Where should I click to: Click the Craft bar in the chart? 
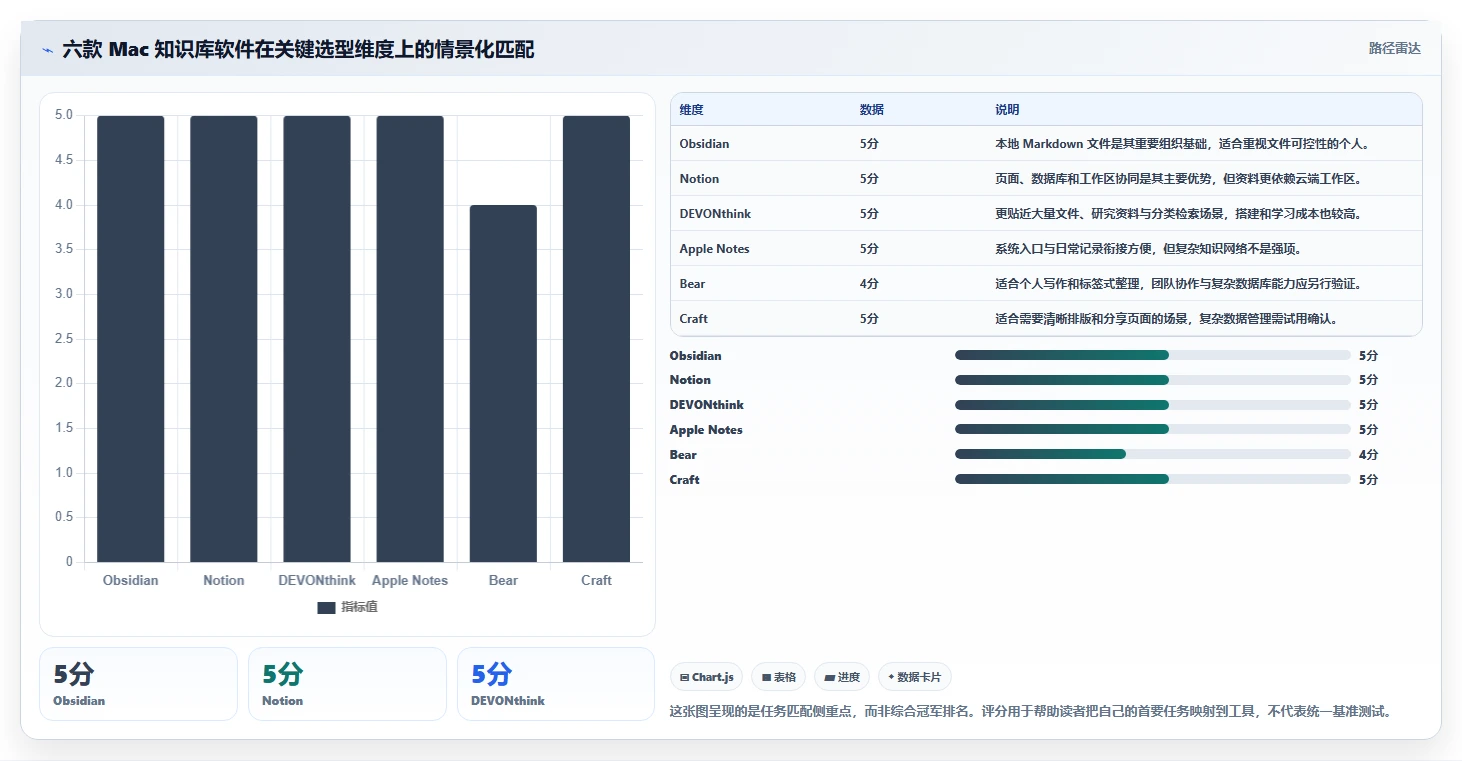point(596,339)
